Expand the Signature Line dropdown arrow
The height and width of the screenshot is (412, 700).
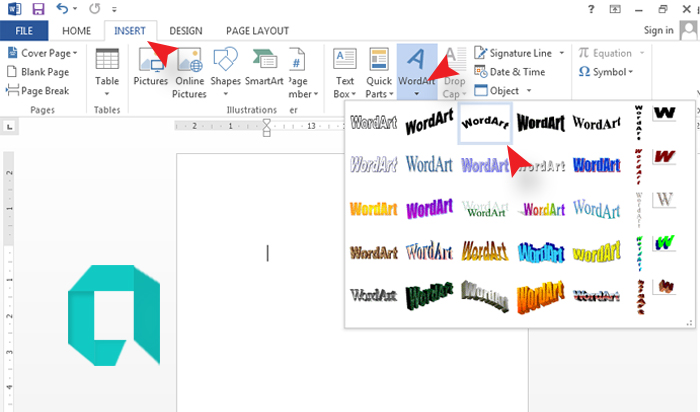[562, 53]
